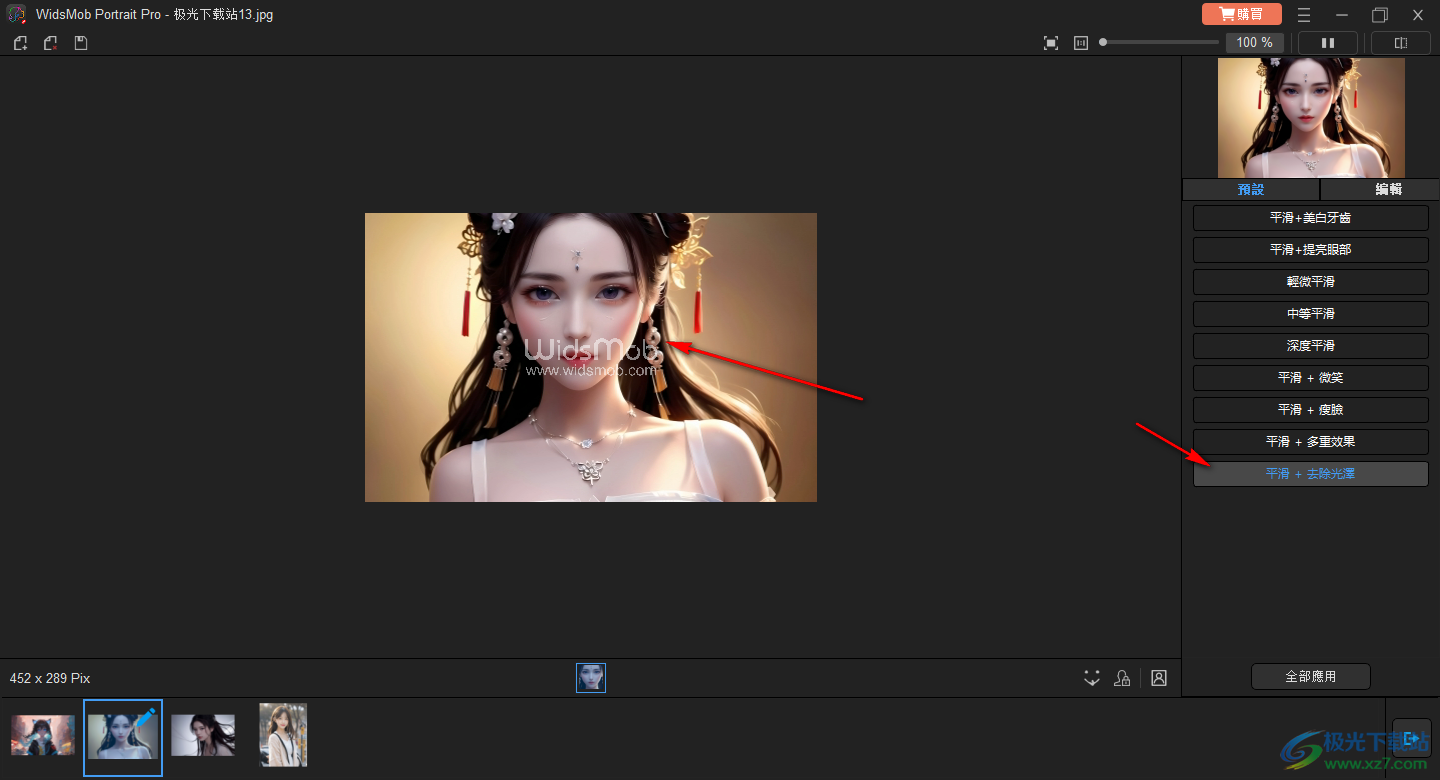Click the first import photo icon
This screenshot has width=1440, height=780.
tap(20, 43)
